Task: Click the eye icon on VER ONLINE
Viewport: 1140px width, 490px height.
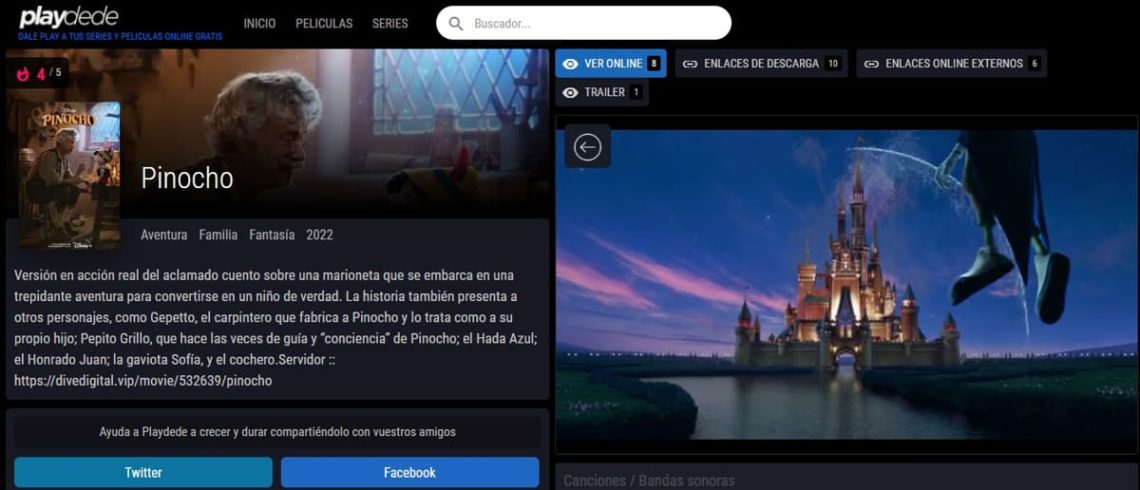Action: pyautogui.click(x=571, y=64)
